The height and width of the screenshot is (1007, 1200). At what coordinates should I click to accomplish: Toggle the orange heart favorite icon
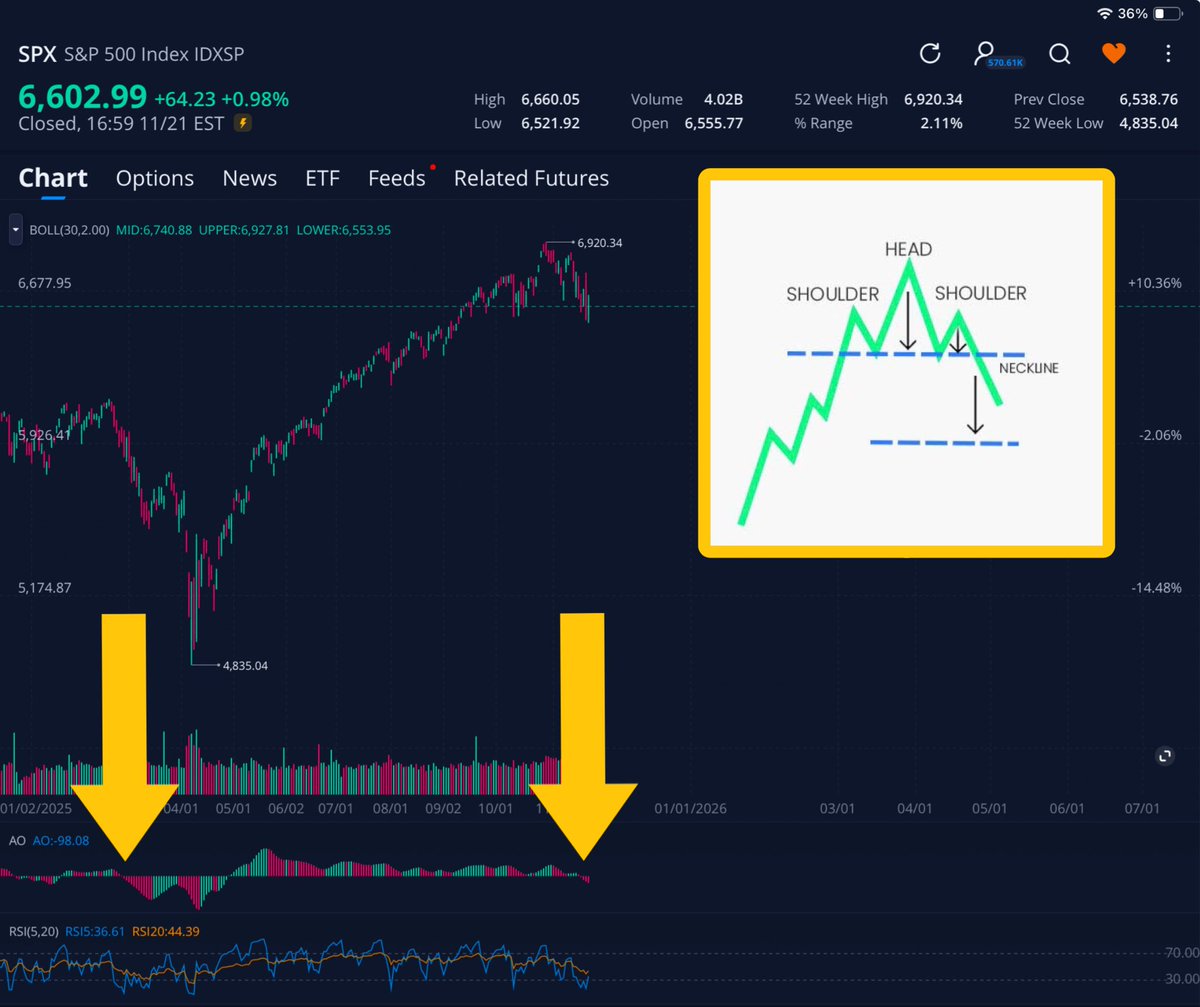[x=1114, y=53]
